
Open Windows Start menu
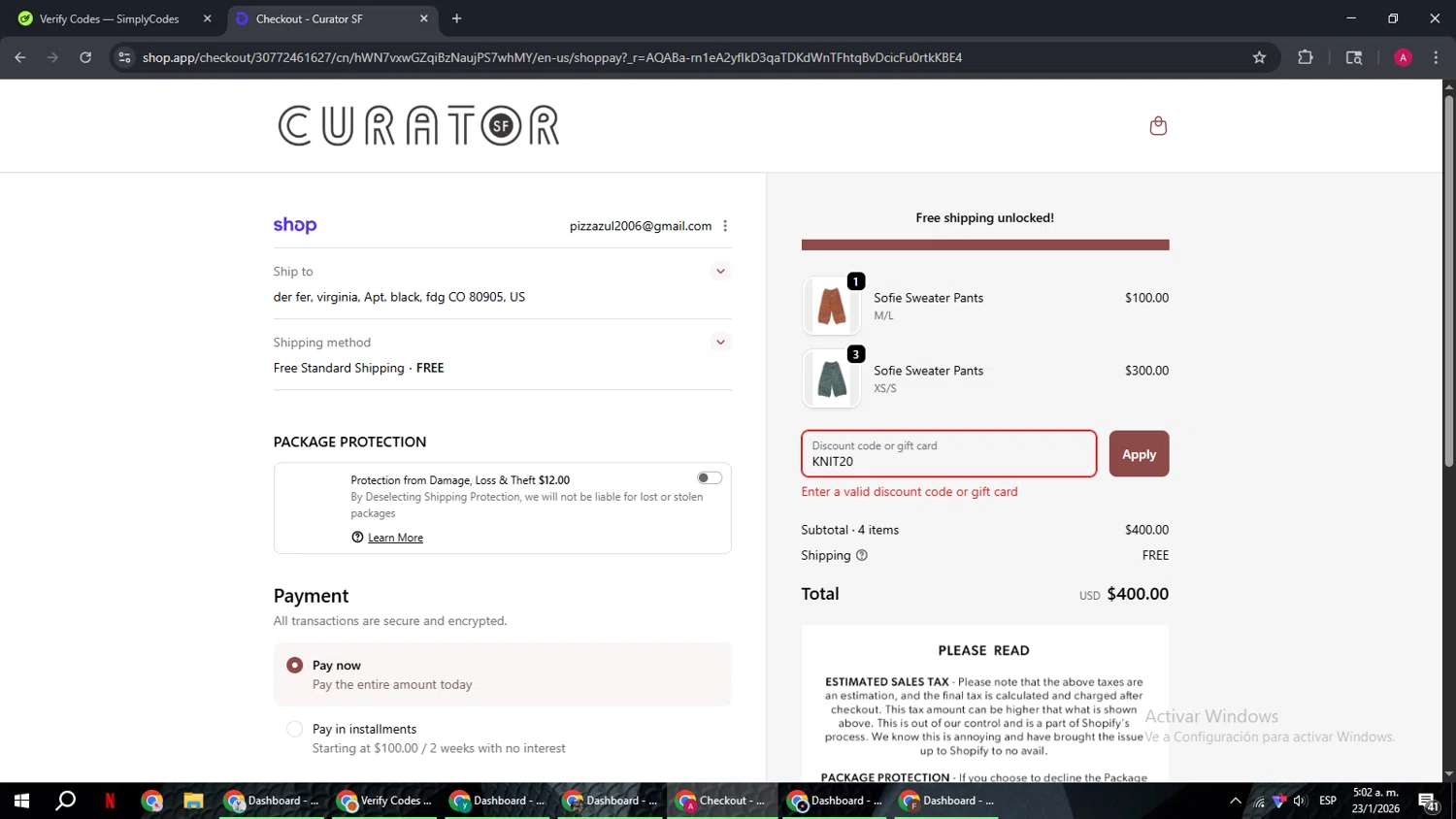tap(21, 801)
